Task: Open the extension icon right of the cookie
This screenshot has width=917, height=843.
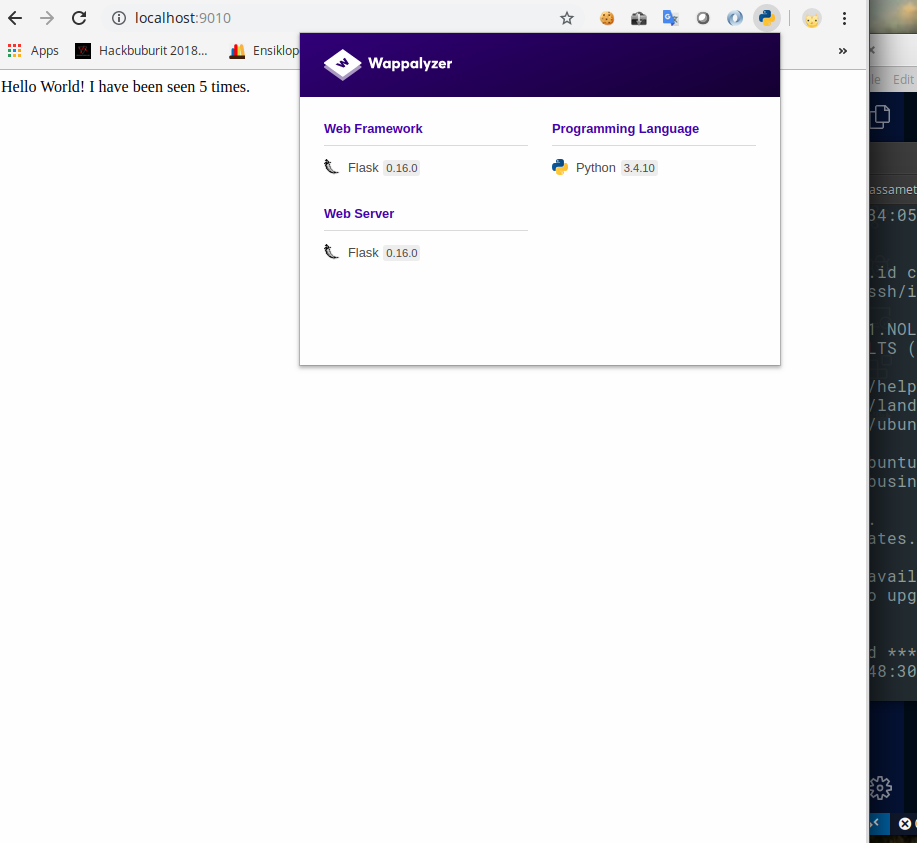Action: click(639, 19)
